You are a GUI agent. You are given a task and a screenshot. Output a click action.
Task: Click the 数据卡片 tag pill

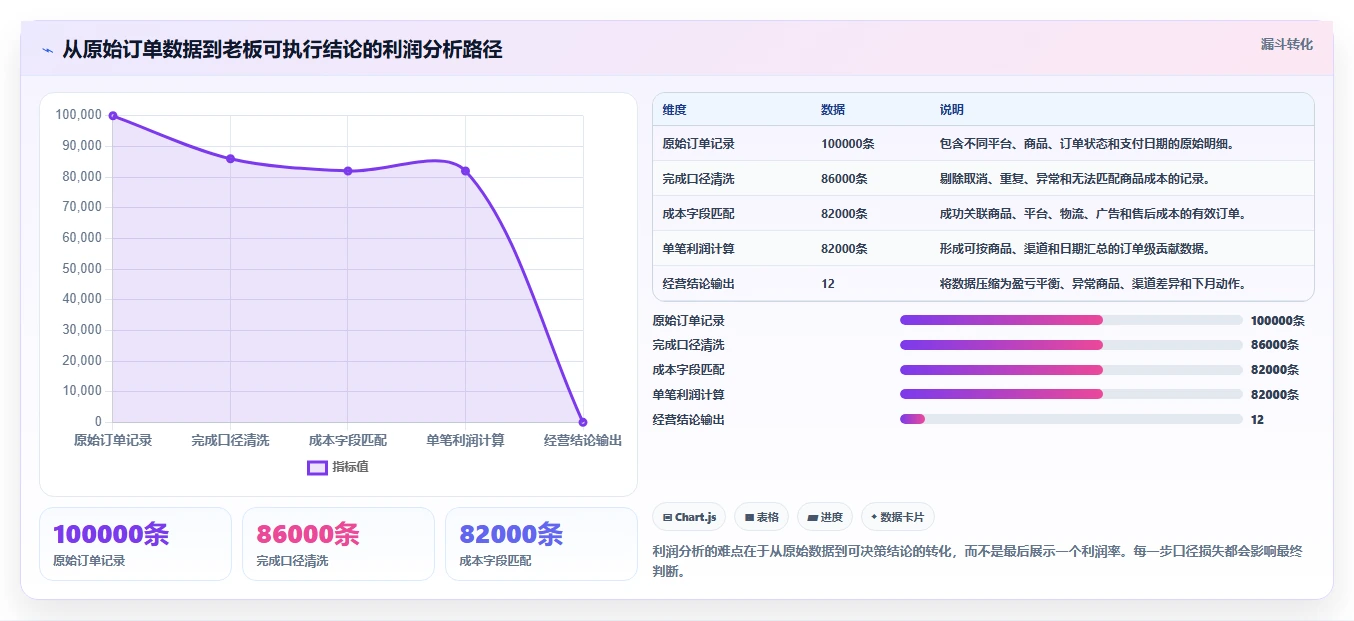(x=897, y=517)
